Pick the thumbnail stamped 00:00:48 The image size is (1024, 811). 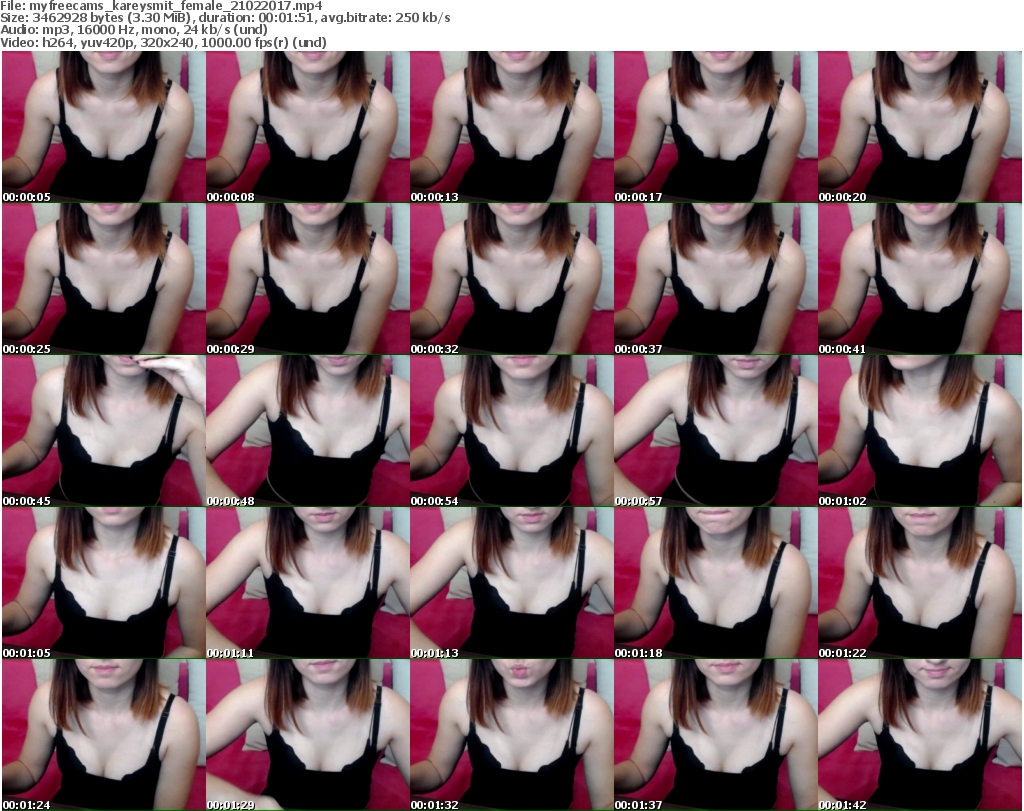308,431
